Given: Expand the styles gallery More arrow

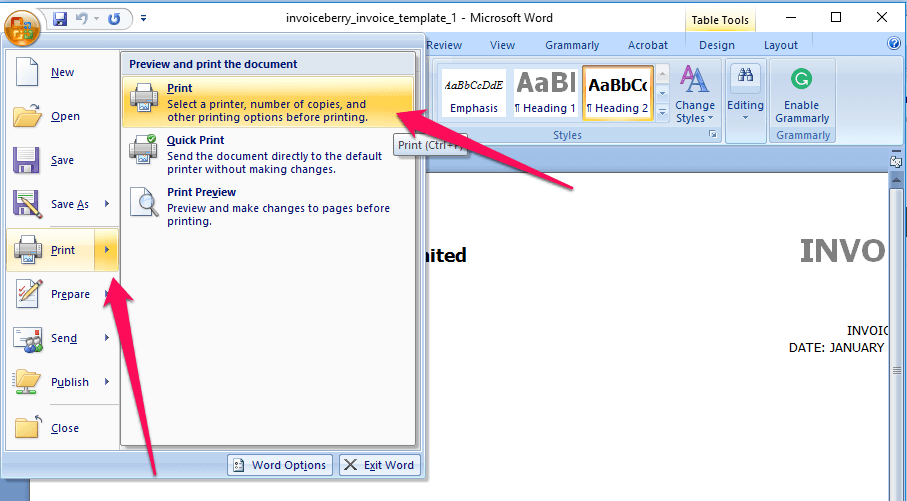Looking at the screenshot, I should pos(663,112).
